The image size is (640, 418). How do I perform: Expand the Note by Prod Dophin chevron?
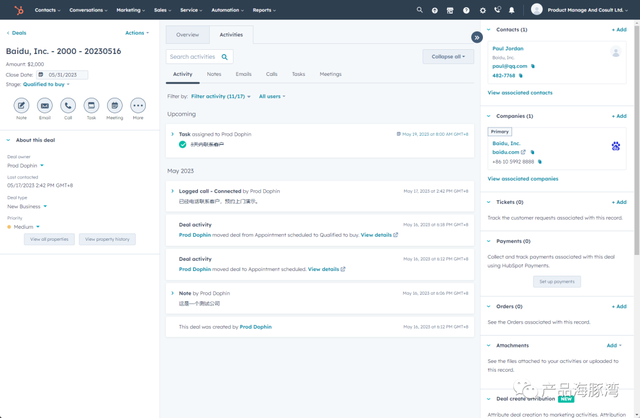pyautogui.click(x=172, y=293)
